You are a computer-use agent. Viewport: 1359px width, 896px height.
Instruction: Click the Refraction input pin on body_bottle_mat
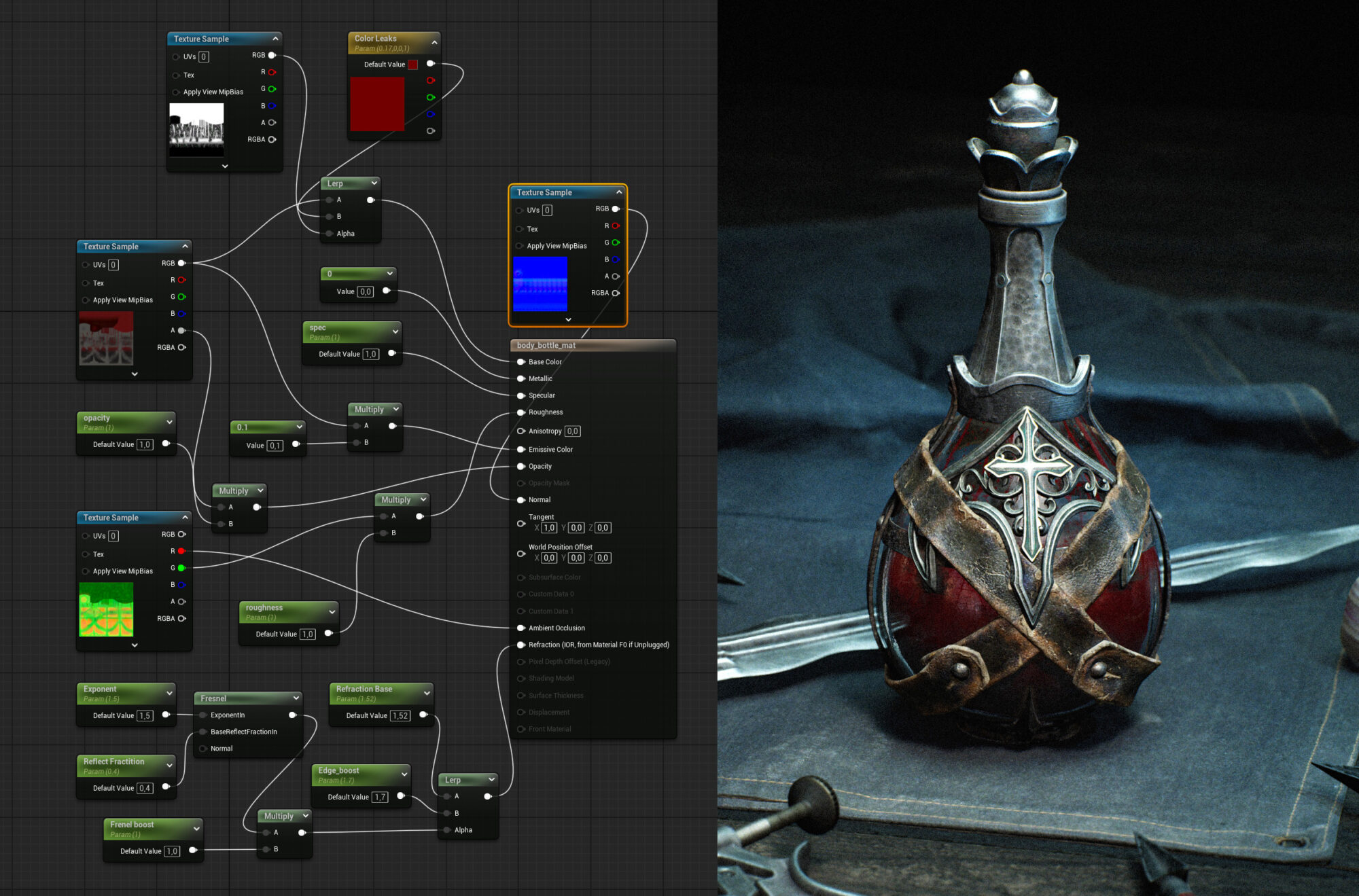point(521,645)
